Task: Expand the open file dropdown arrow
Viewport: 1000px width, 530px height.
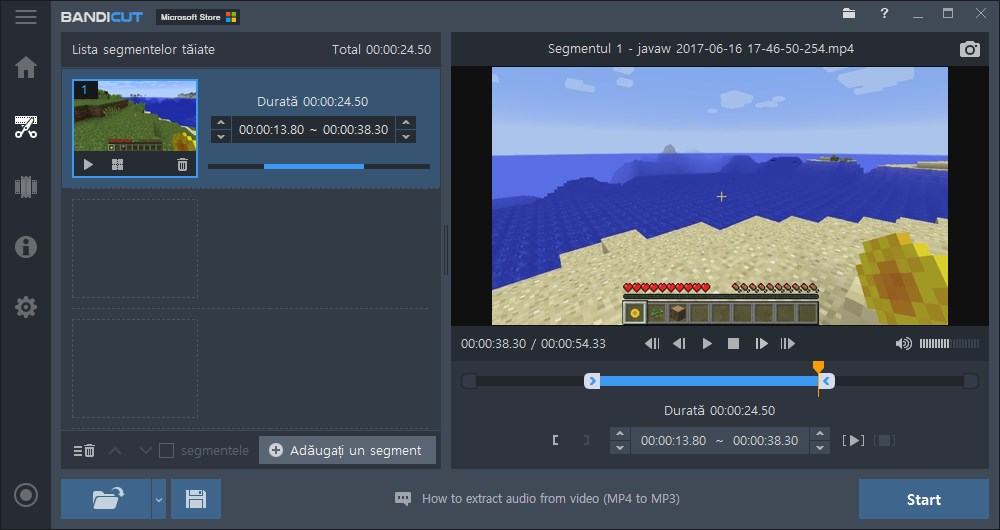Action: click(159, 499)
